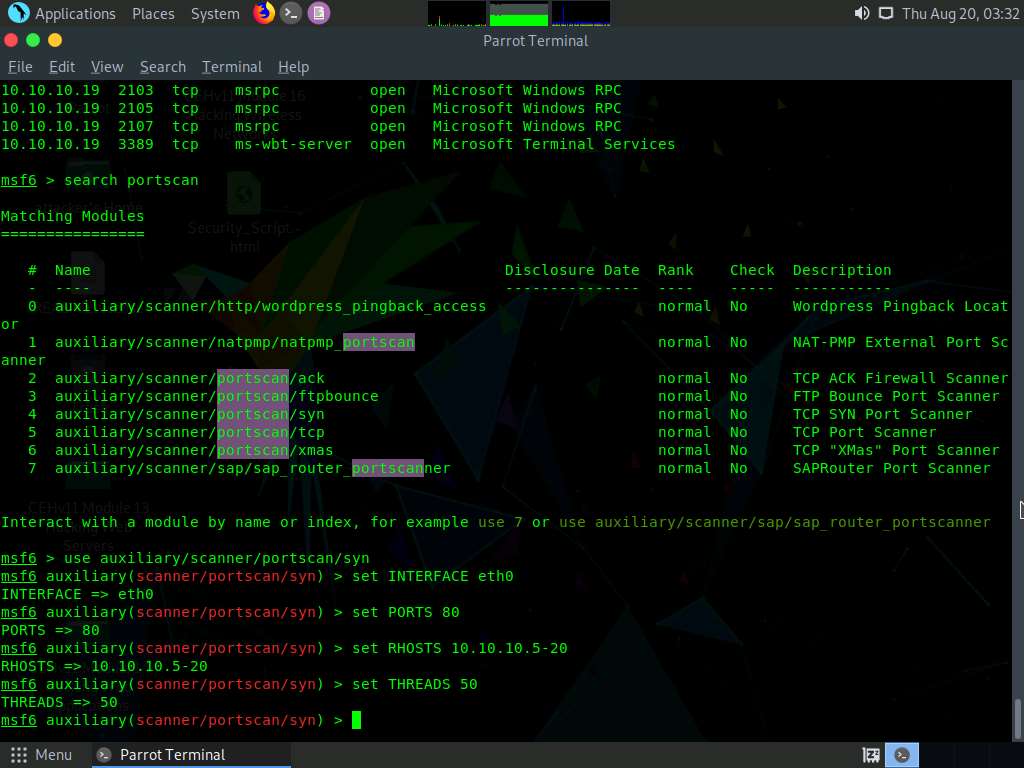Open the Parrot logo Applications icon
Image resolution: width=1024 pixels, height=768 pixels.
point(18,12)
